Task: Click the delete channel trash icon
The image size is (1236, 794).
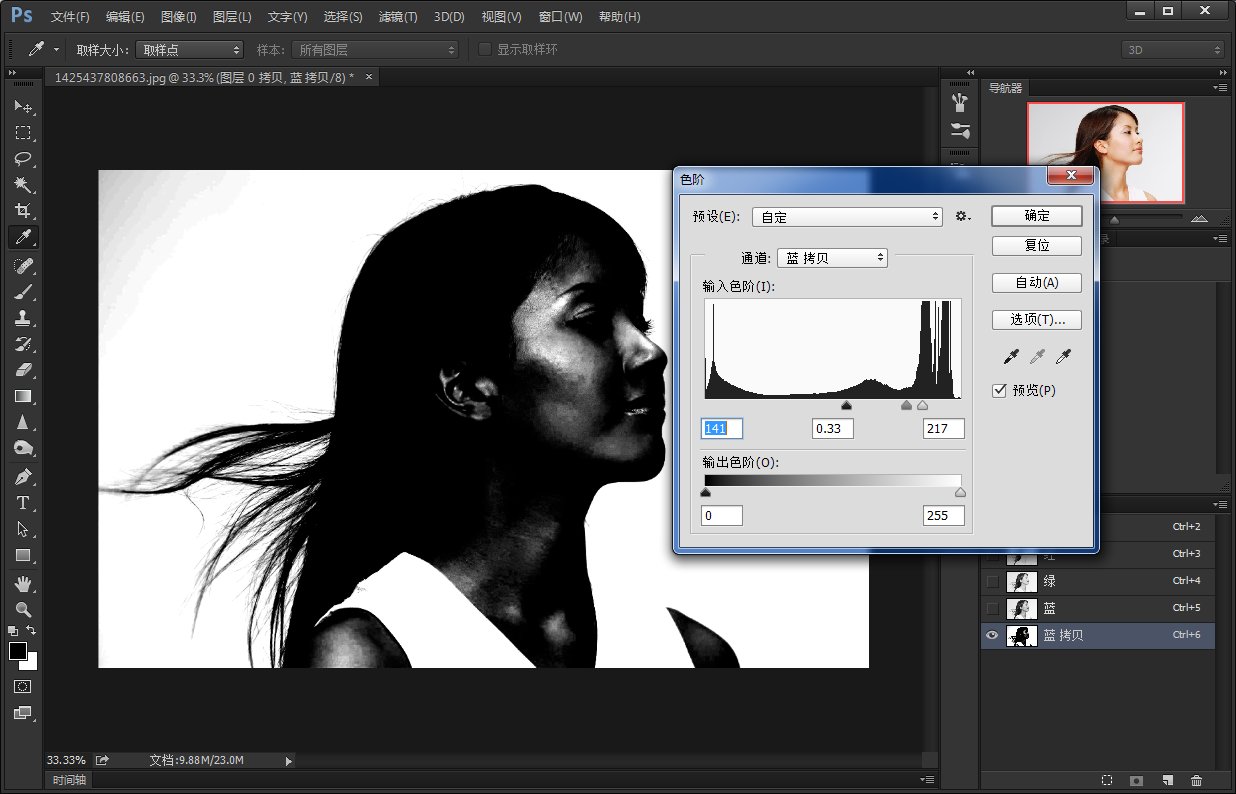Action: tap(1196, 780)
